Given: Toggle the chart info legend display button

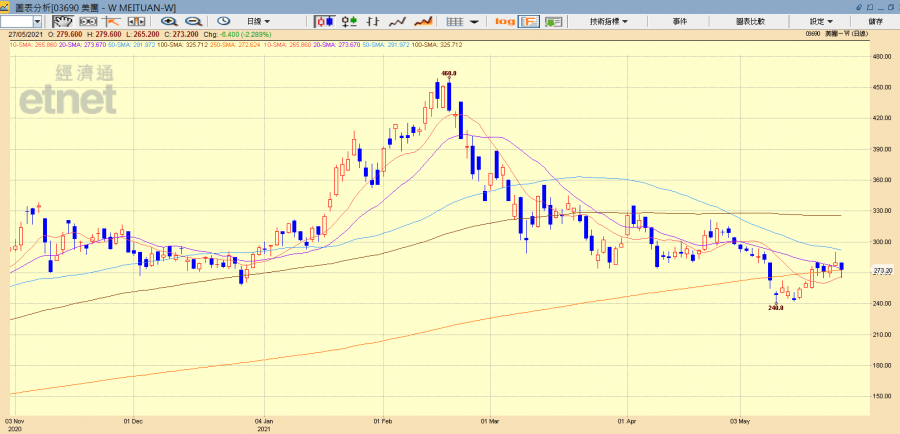Looking at the screenshot, I should pos(528,21).
